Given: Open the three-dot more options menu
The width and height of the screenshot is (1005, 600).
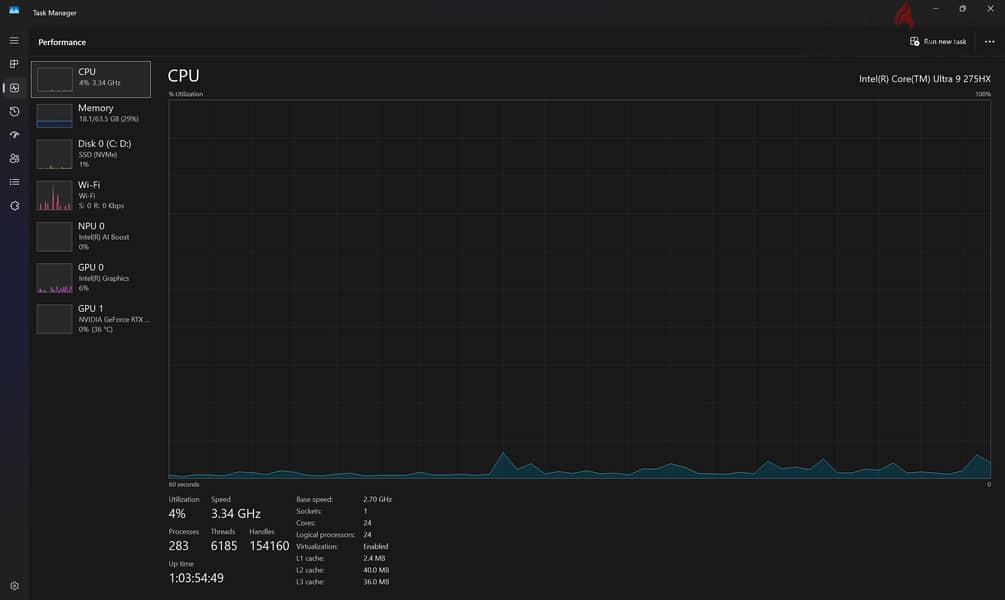Looking at the screenshot, I should click(x=989, y=42).
